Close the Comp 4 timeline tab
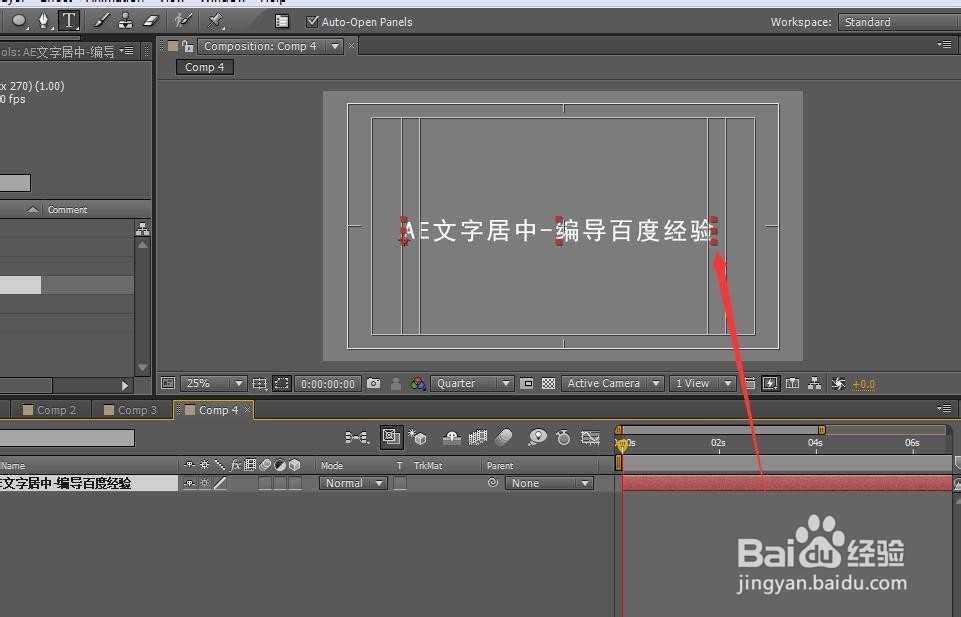Viewport: 961px width, 617px height. [248, 410]
